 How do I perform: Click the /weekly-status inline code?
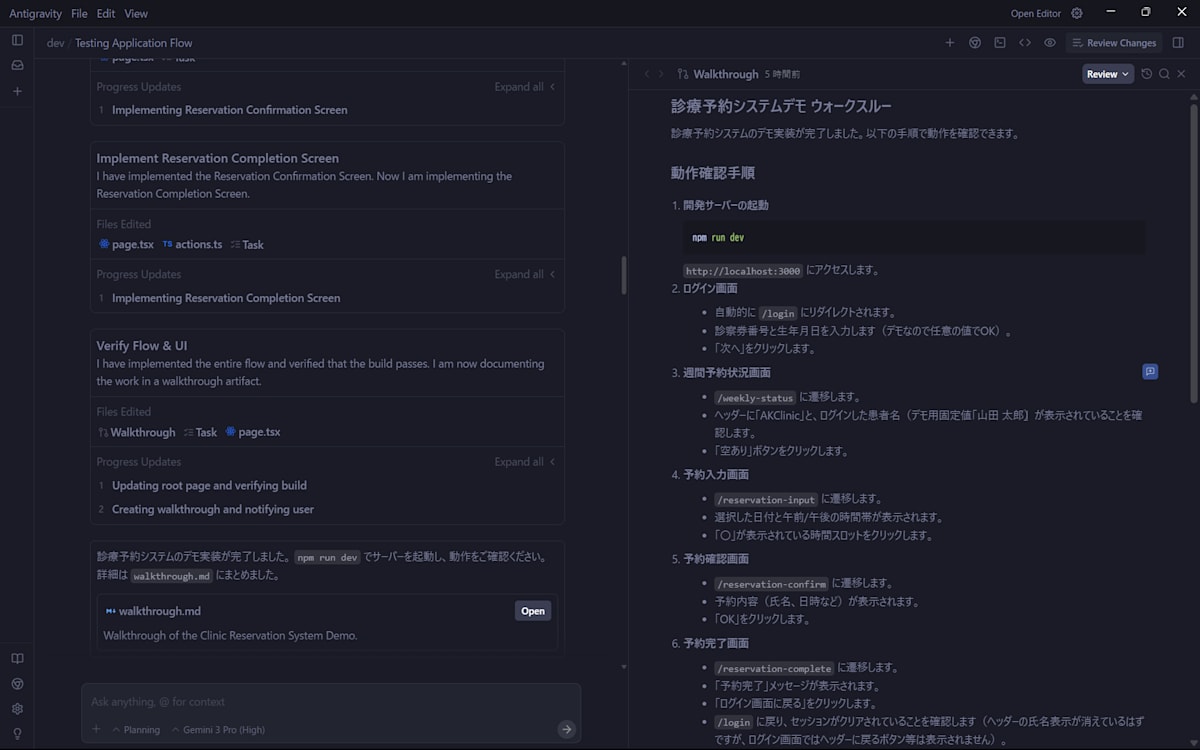tap(755, 398)
